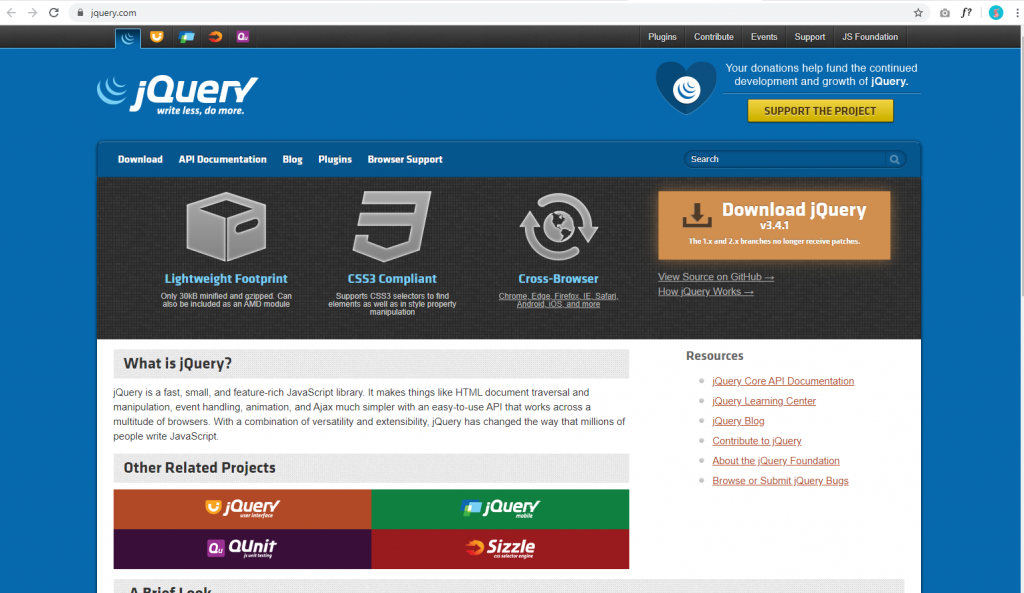This screenshot has width=1024, height=593.
Task: Open the jQuery Mobile project tile
Action: click(500, 509)
